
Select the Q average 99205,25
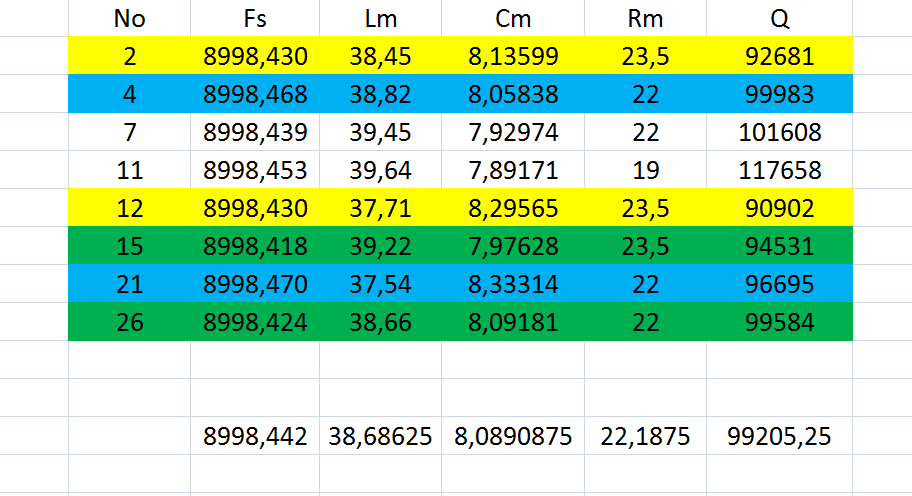tap(779, 436)
